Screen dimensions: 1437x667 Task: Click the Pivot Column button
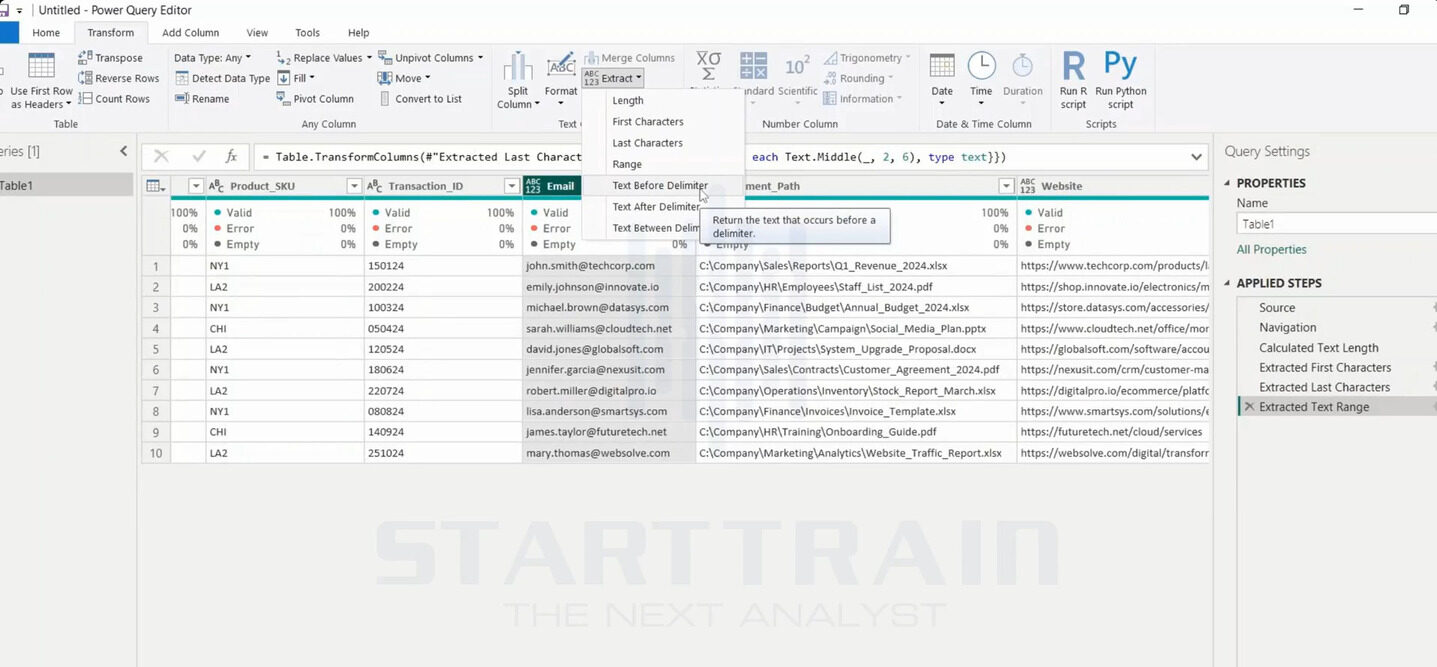tap(315, 99)
